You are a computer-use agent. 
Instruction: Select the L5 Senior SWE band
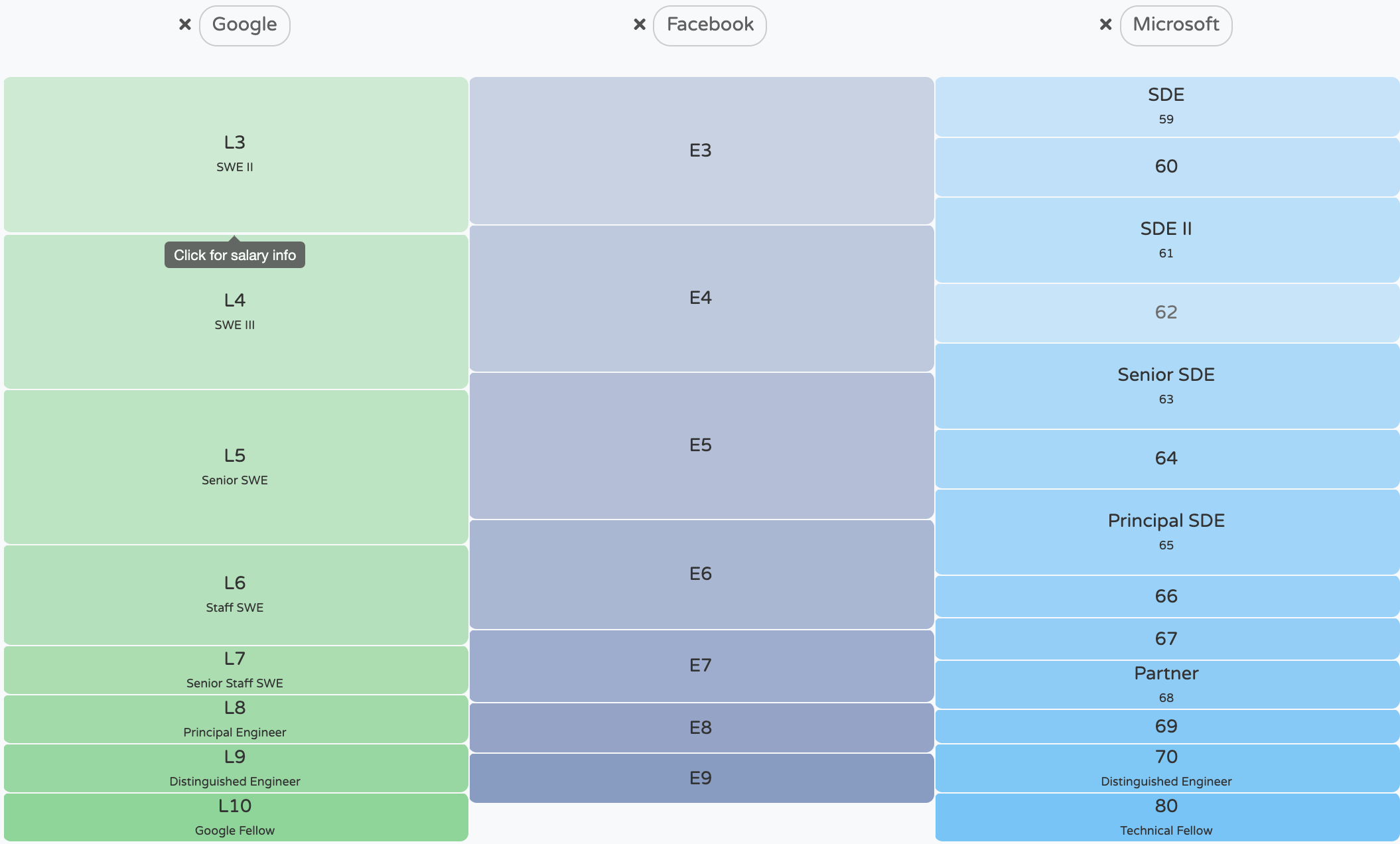pos(234,466)
